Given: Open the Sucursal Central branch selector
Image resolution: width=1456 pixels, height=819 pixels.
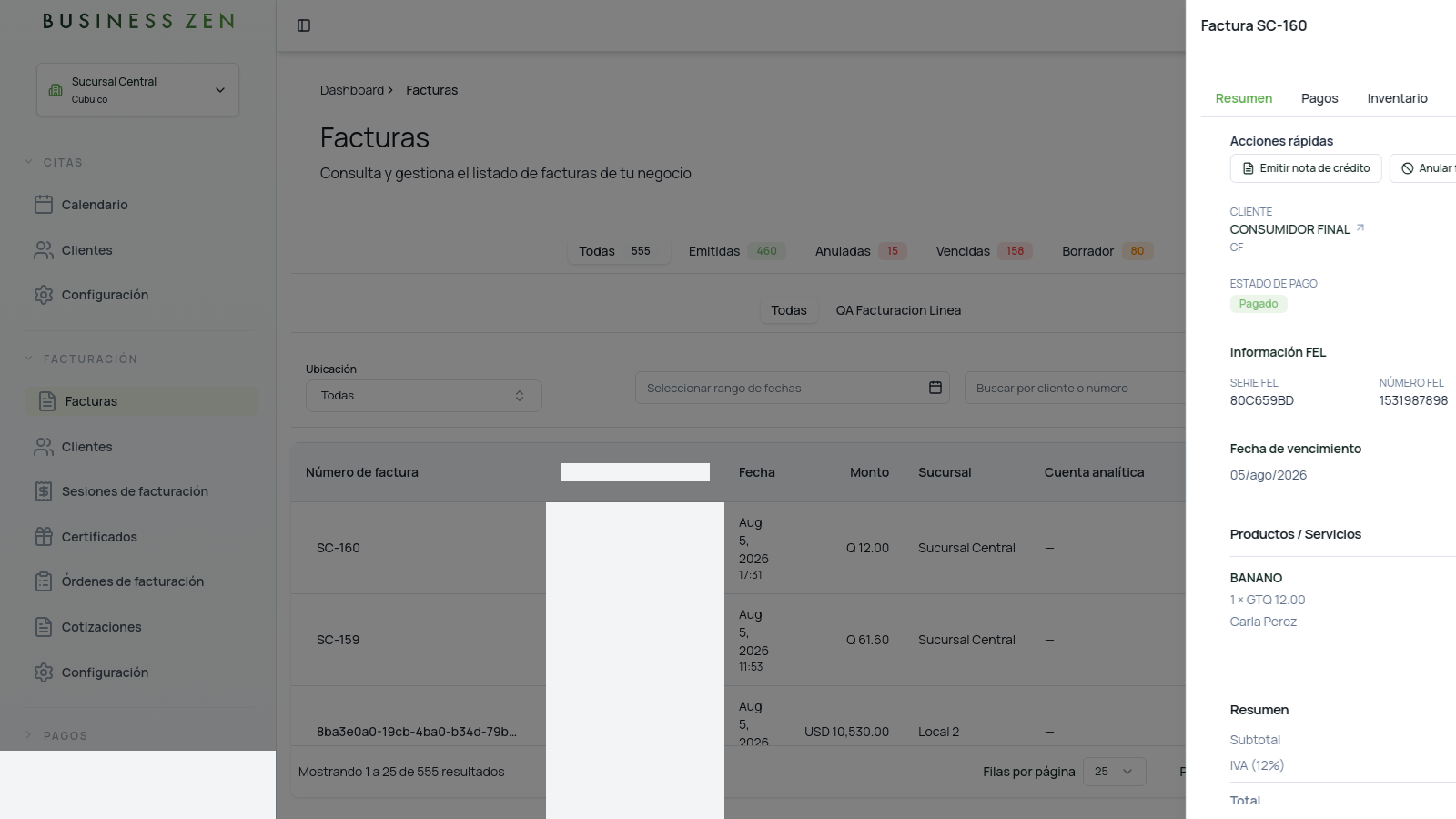Looking at the screenshot, I should 137,89.
